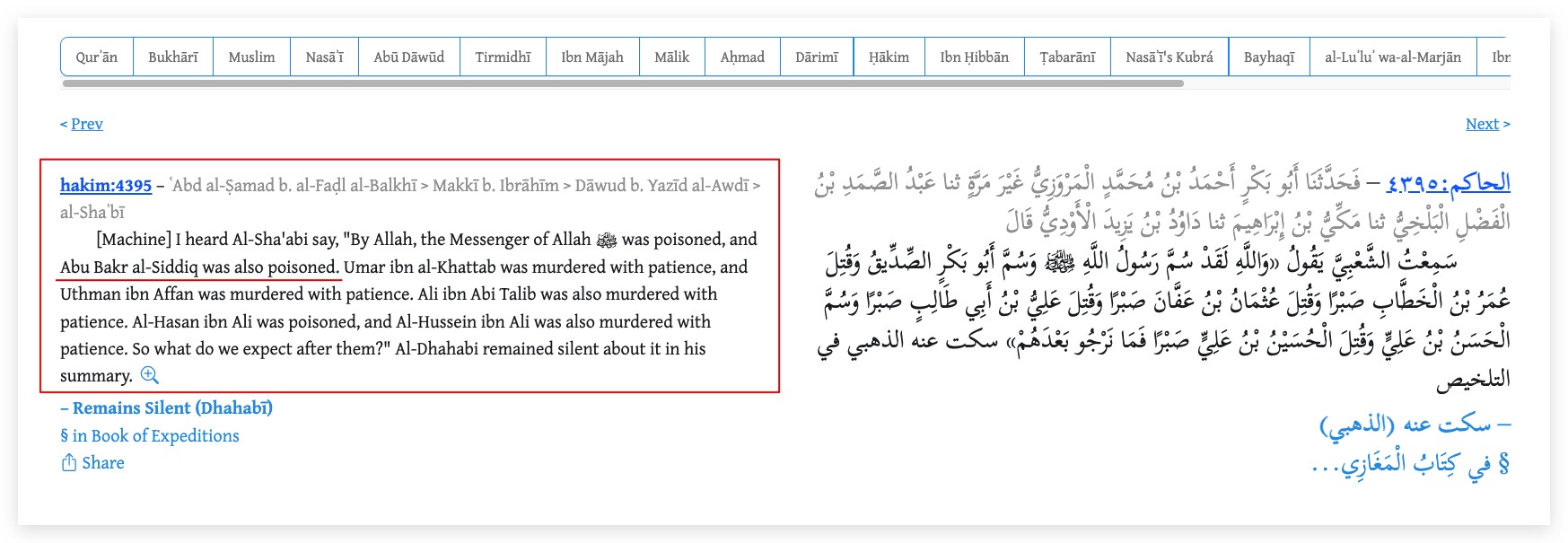Click the Arabic الحاكم:٤٣٩٥ reference link
Viewport: 1568px width, 543px height.
[x=1448, y=184]
